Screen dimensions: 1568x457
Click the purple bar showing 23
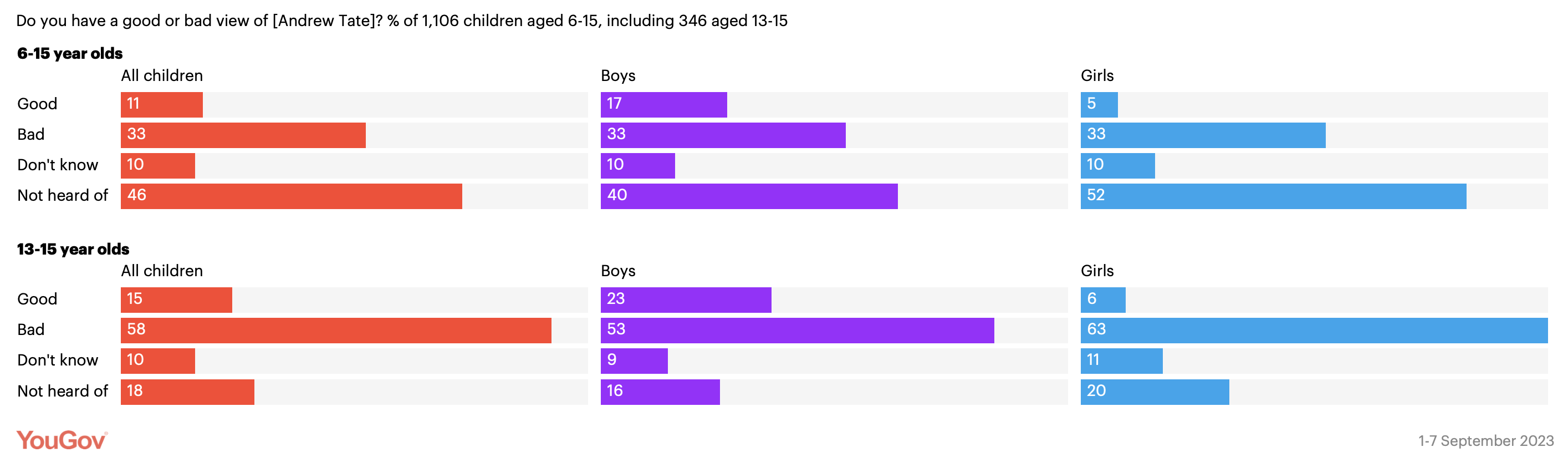686,300
